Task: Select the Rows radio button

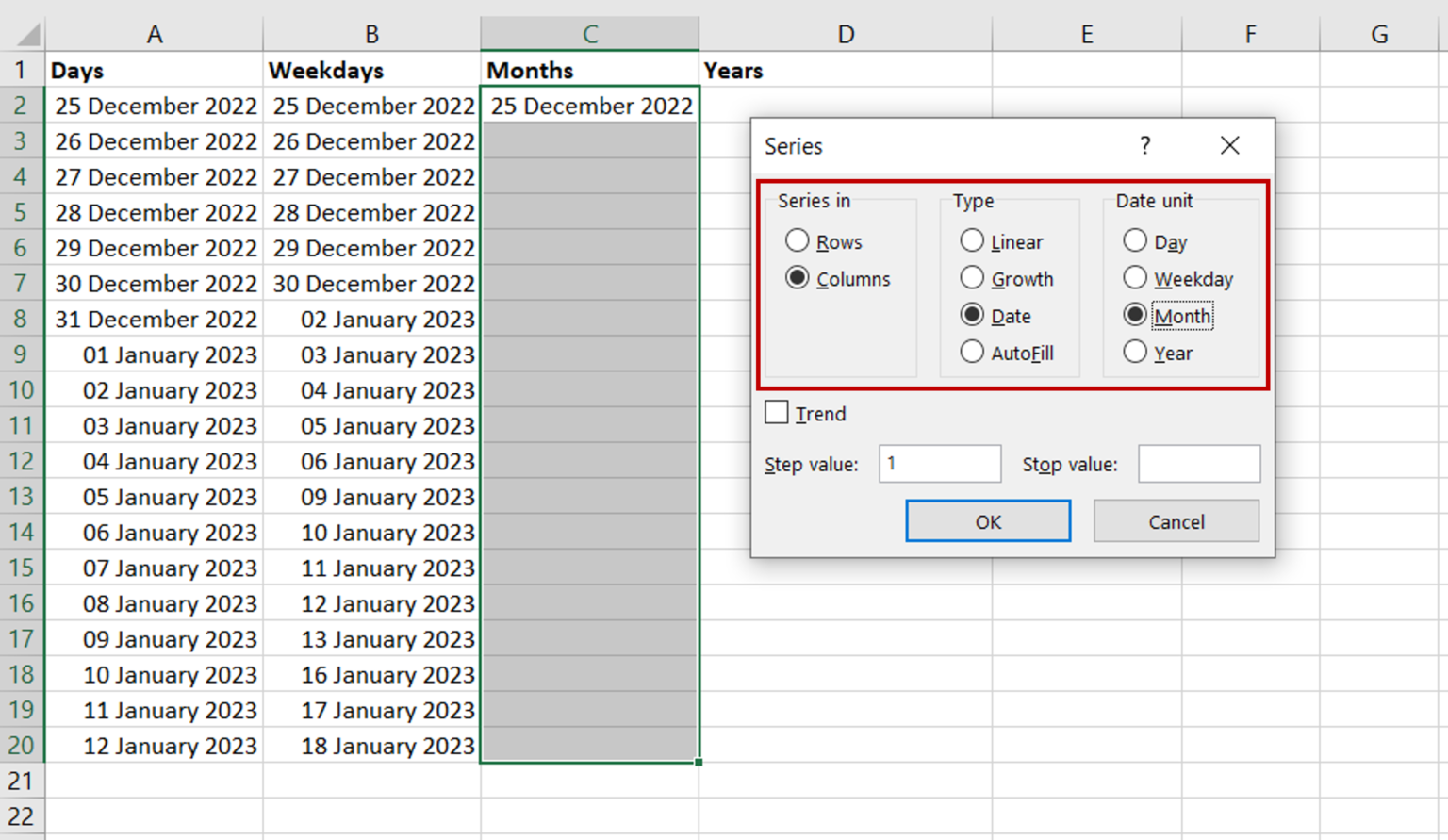Action: (798, 240)
